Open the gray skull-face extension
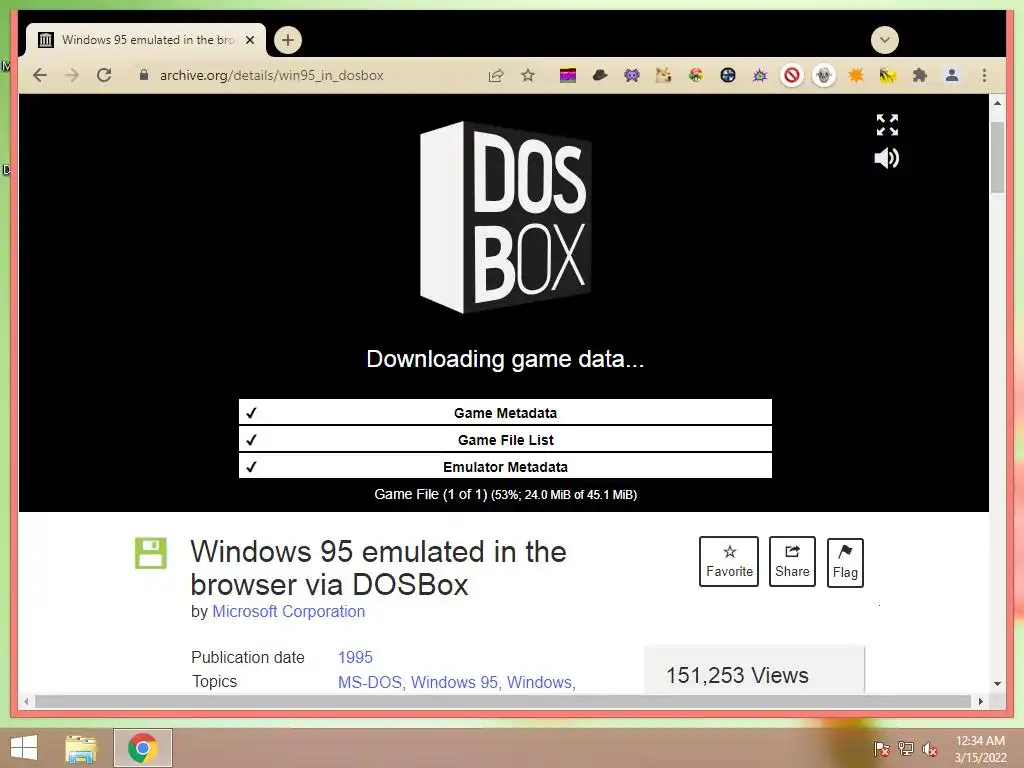 (824, 76)
